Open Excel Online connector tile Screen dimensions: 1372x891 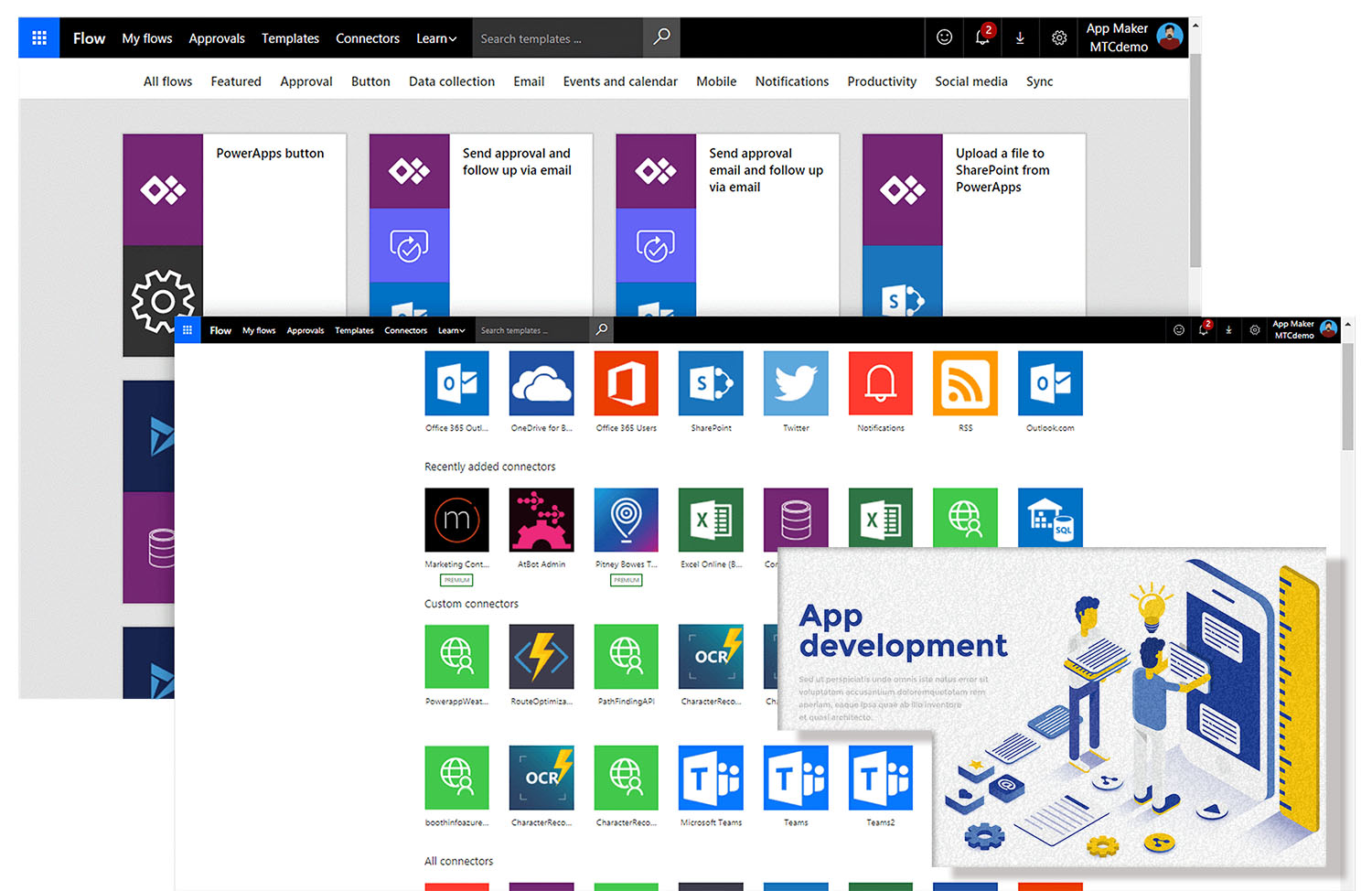coord(711,520)
